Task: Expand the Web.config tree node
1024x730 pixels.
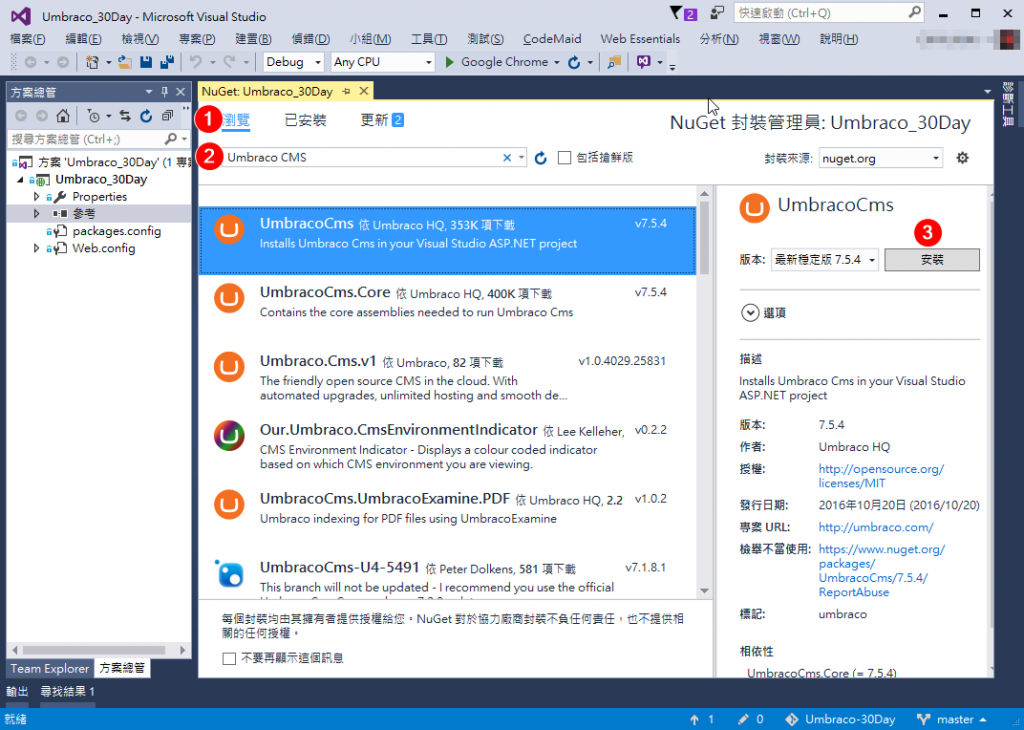Action: click(37, 248)
